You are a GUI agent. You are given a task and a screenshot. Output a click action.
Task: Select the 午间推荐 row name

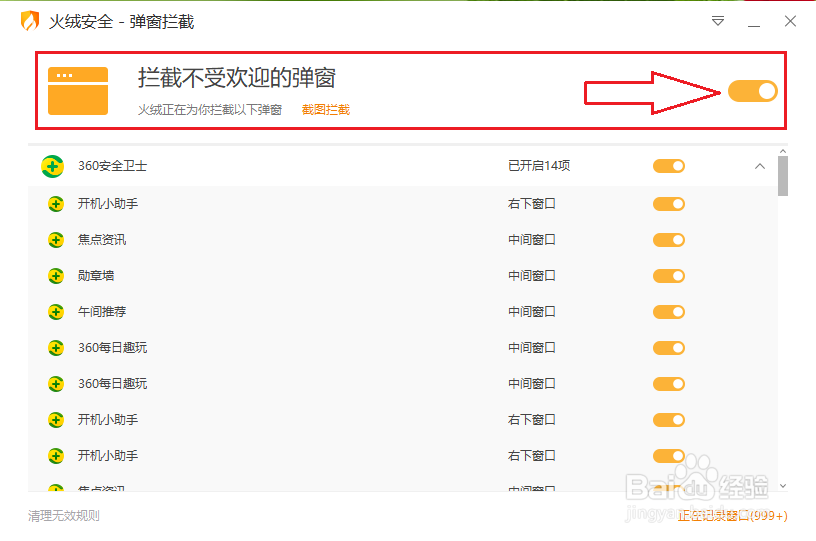(x=102, y=312)
